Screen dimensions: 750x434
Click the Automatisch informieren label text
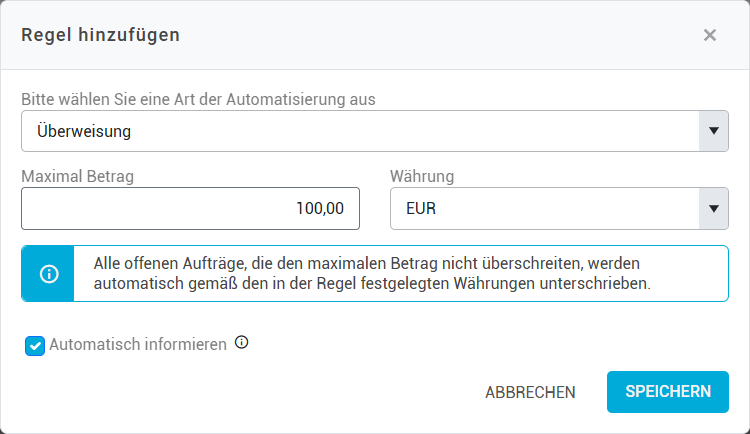137,345
